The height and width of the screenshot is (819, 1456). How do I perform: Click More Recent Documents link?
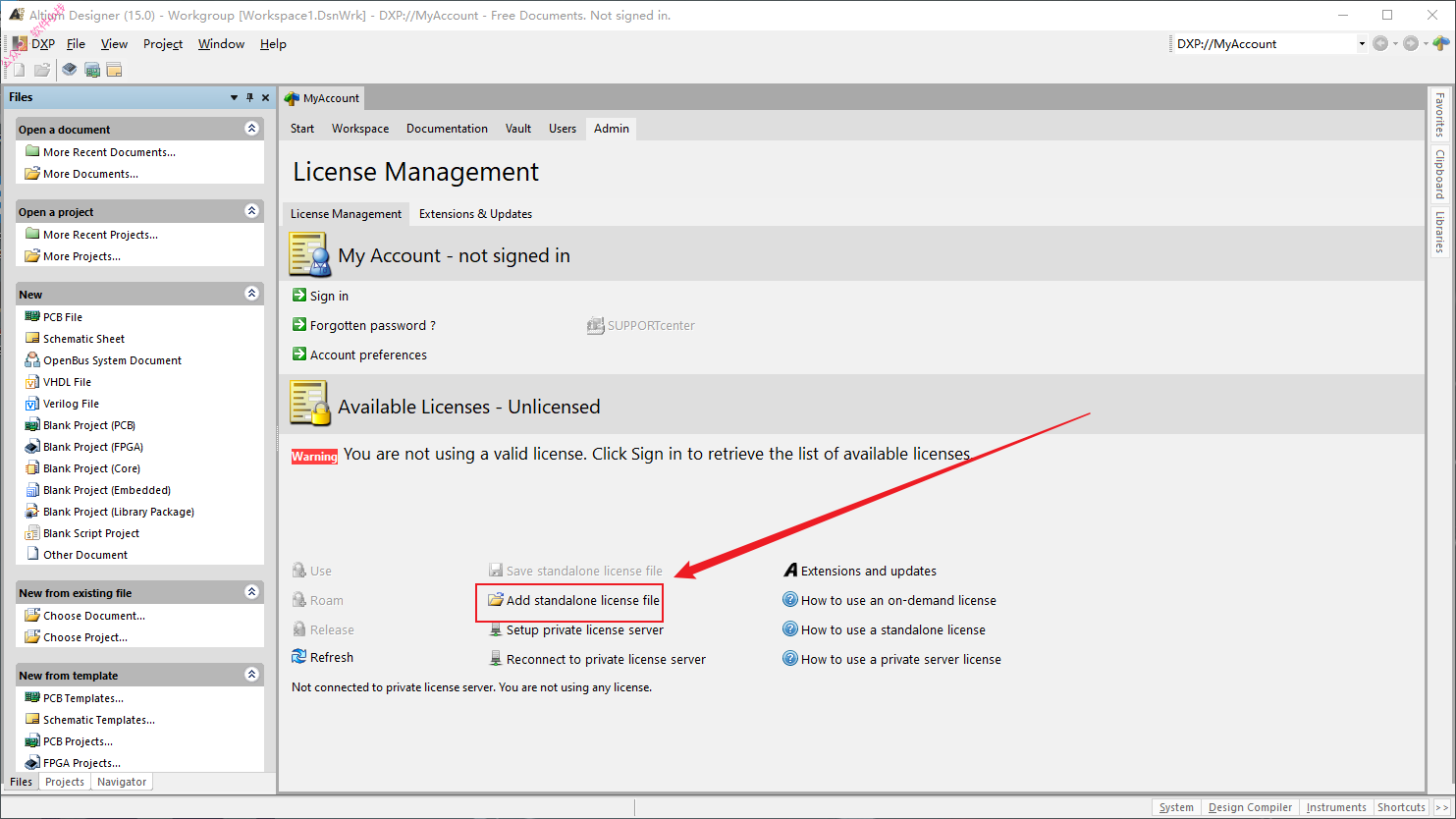pos(109,152)
